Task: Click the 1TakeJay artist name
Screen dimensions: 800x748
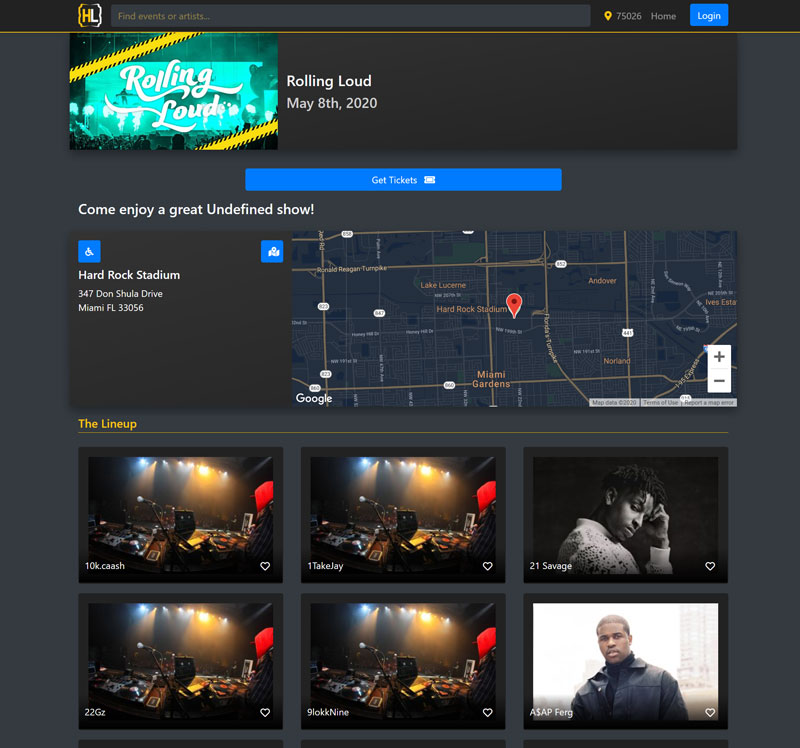Action: click(x=325, y=566)
